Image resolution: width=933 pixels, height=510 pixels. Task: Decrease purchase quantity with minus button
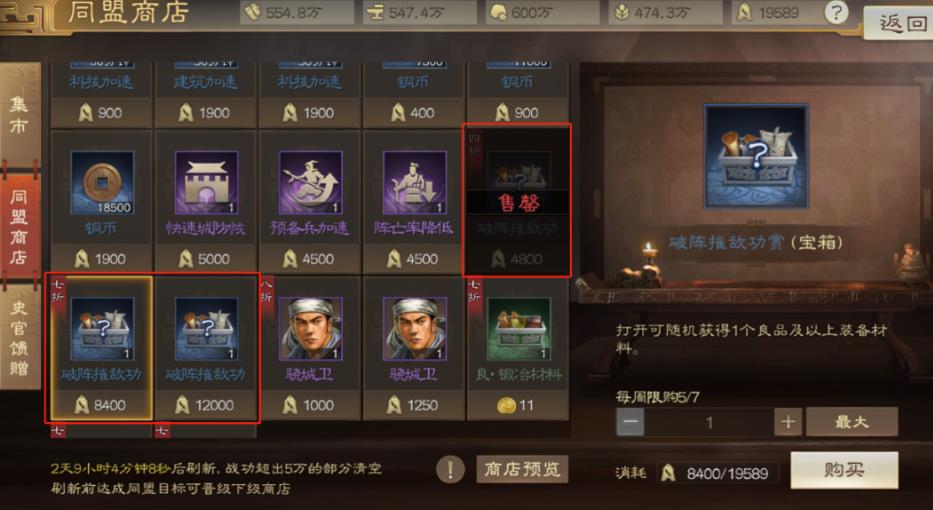click(x=630, y=422)
